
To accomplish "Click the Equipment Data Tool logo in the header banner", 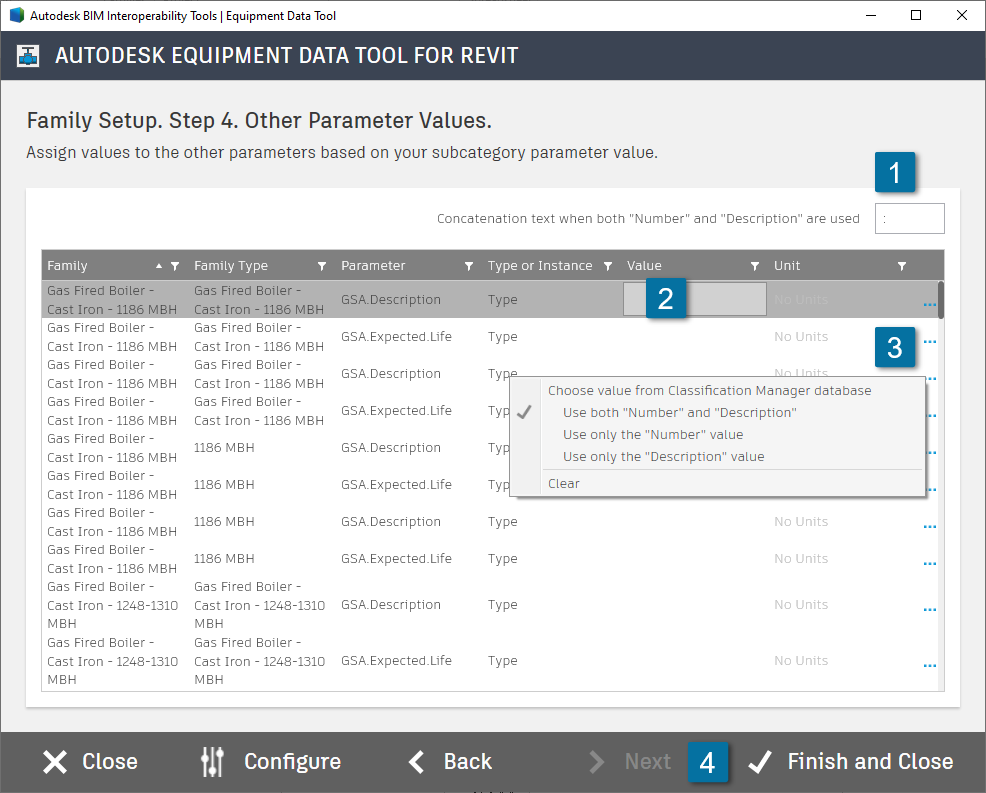I will pyautogui.click(x=27, y=55).
